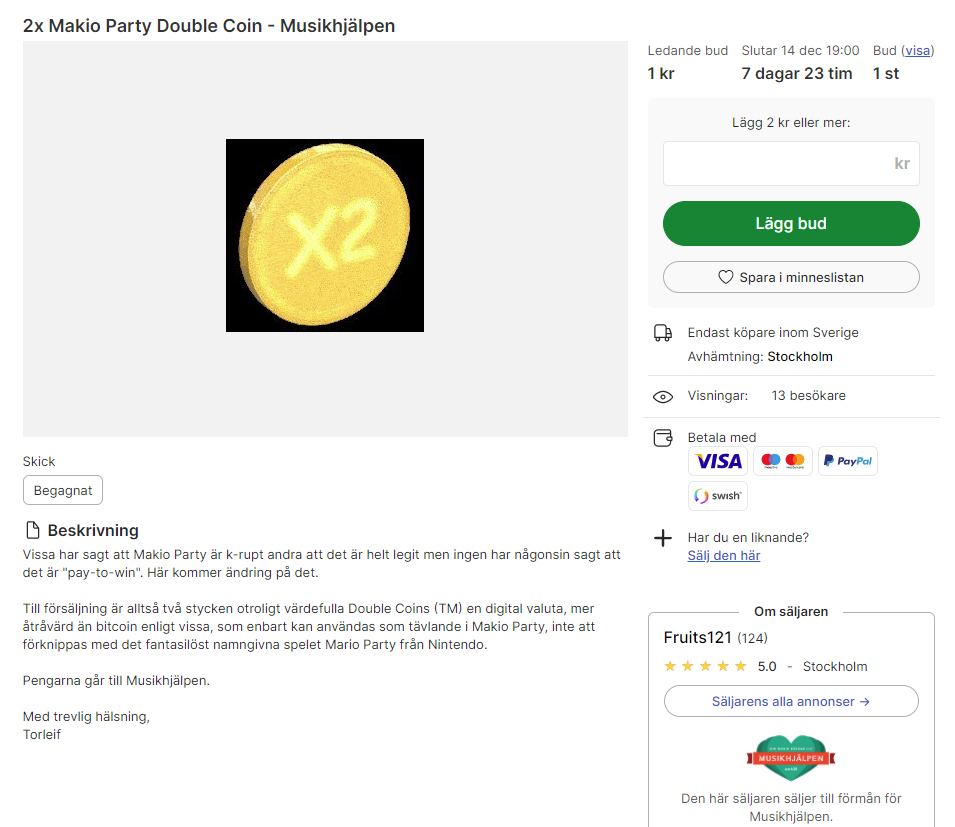Click the Begagnat condition tag
Viewport: 955px width, 827px height.
[63, 490]
